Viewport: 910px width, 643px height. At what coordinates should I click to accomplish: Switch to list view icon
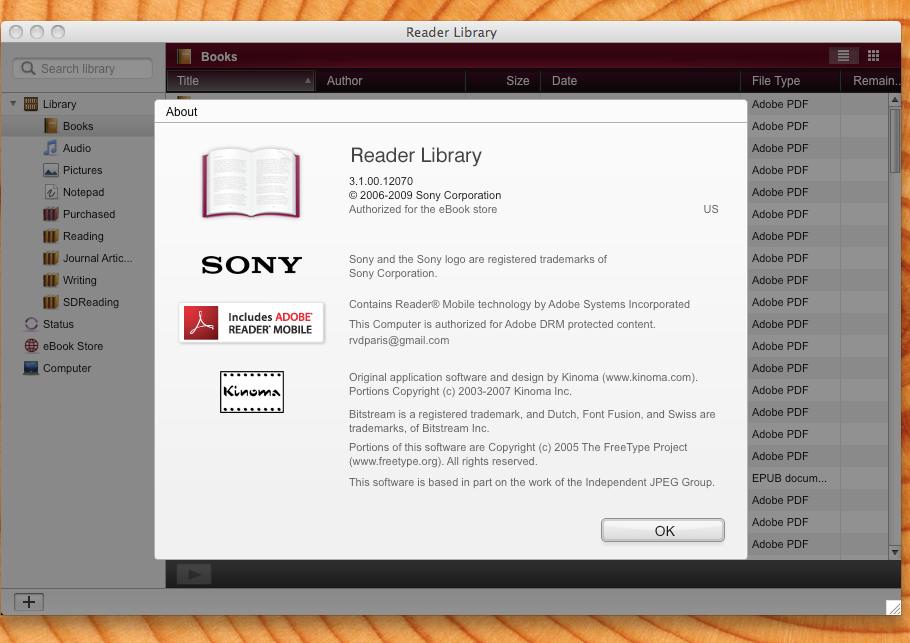[x=843, y=56]
